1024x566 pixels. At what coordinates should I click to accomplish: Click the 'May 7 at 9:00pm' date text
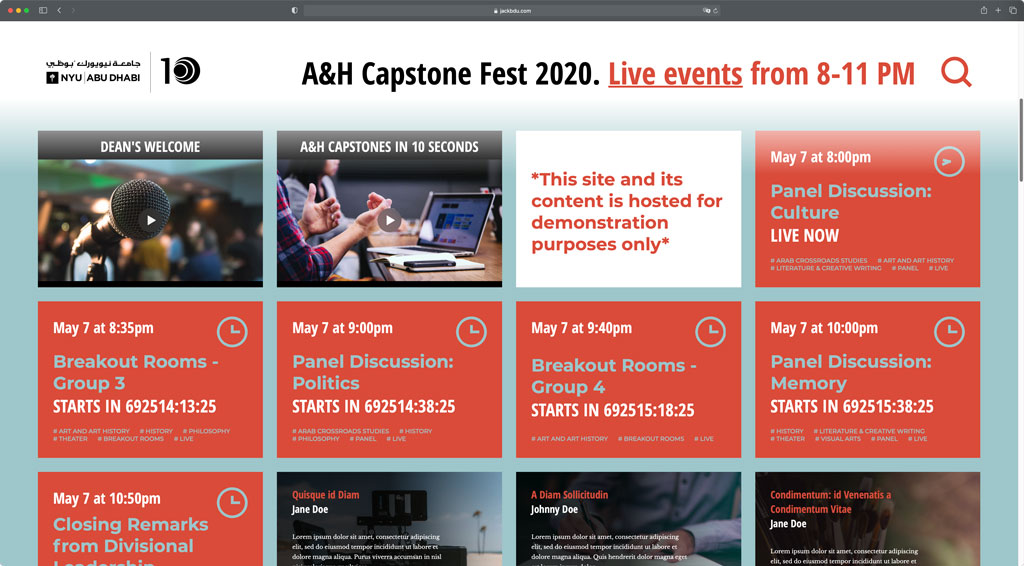point(342,328)
